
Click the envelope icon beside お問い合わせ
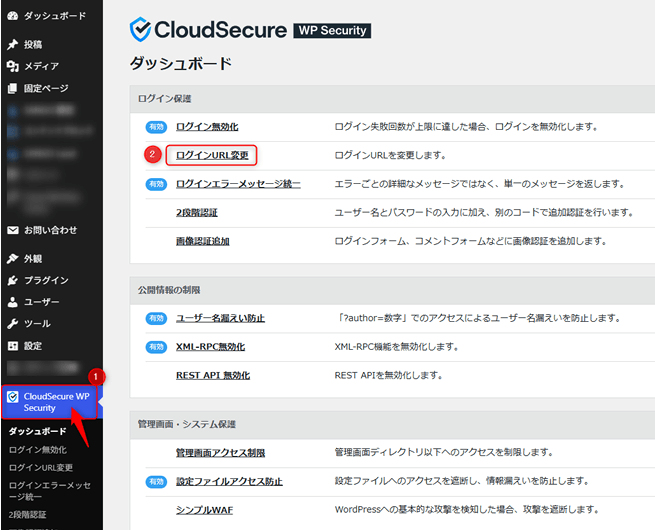pyautogui.click(x=13, y=230)
